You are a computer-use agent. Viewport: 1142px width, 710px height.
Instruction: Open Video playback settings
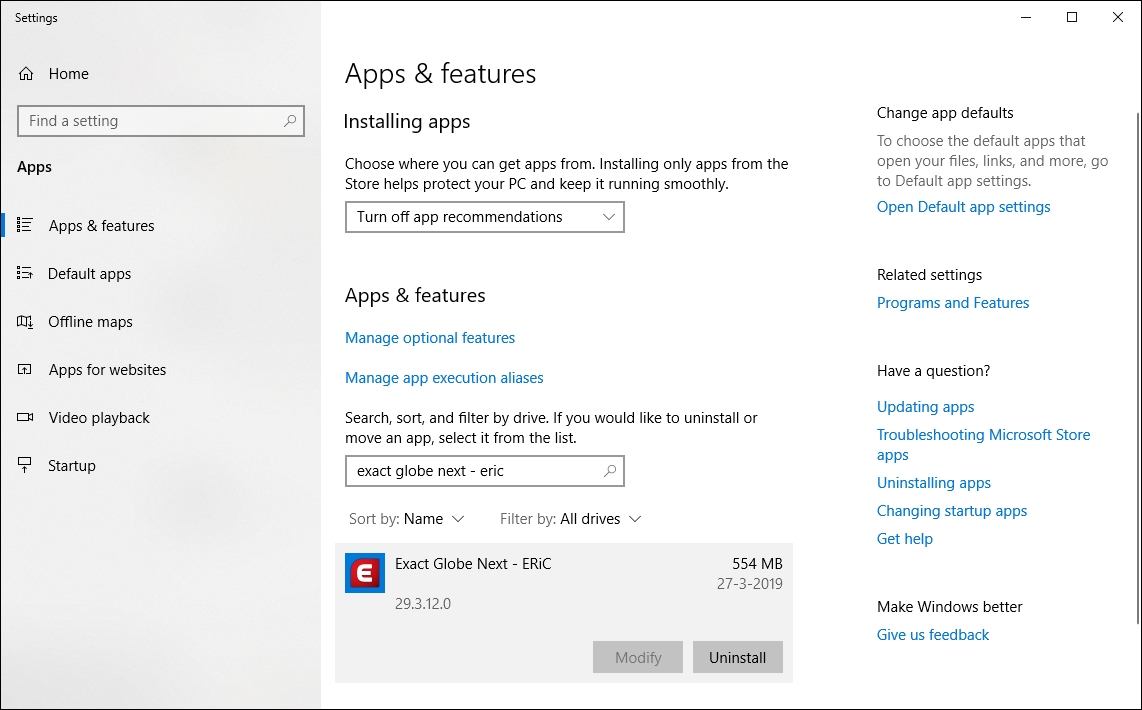99,418
